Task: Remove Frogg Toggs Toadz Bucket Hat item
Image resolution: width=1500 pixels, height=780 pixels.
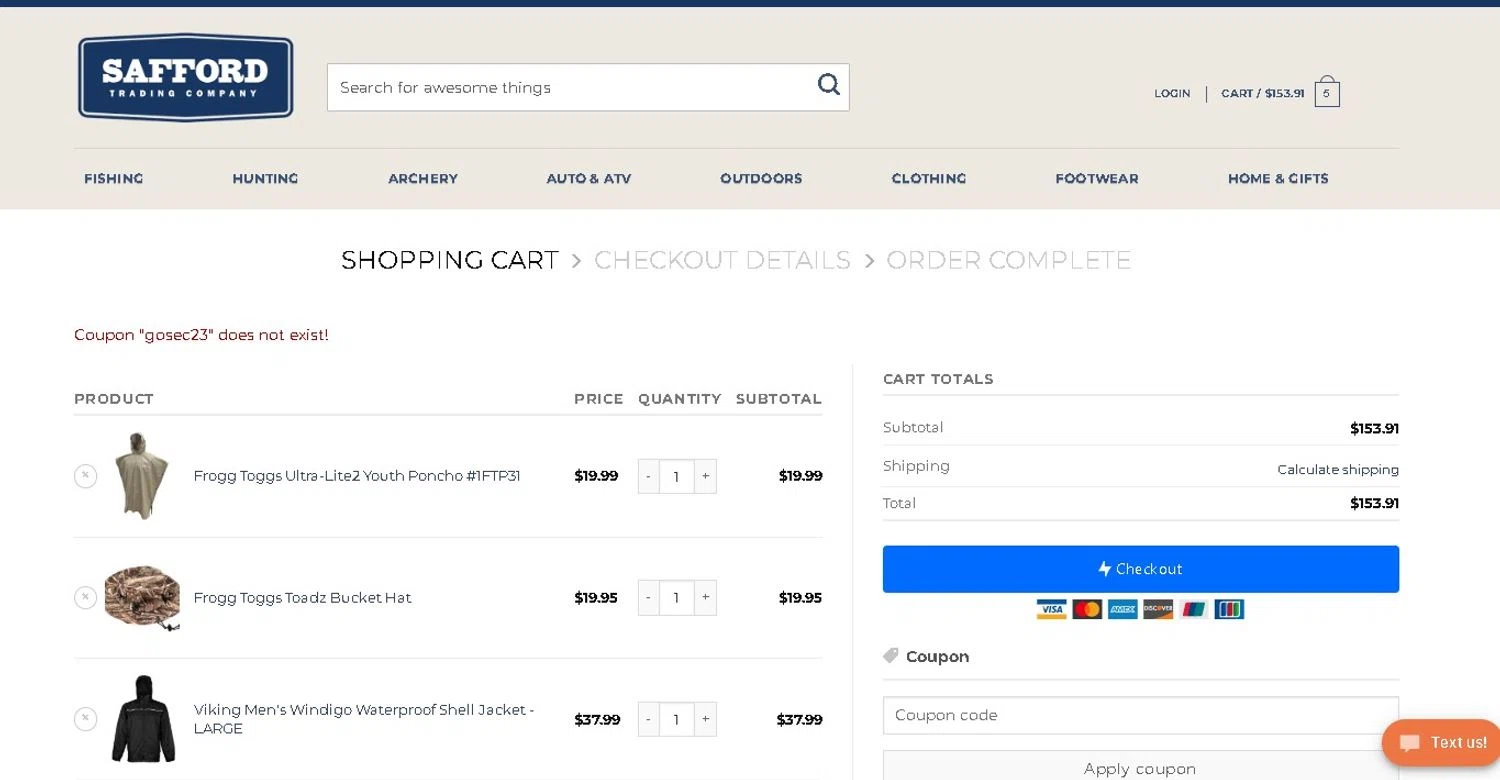Action: (x=85, y=598)
